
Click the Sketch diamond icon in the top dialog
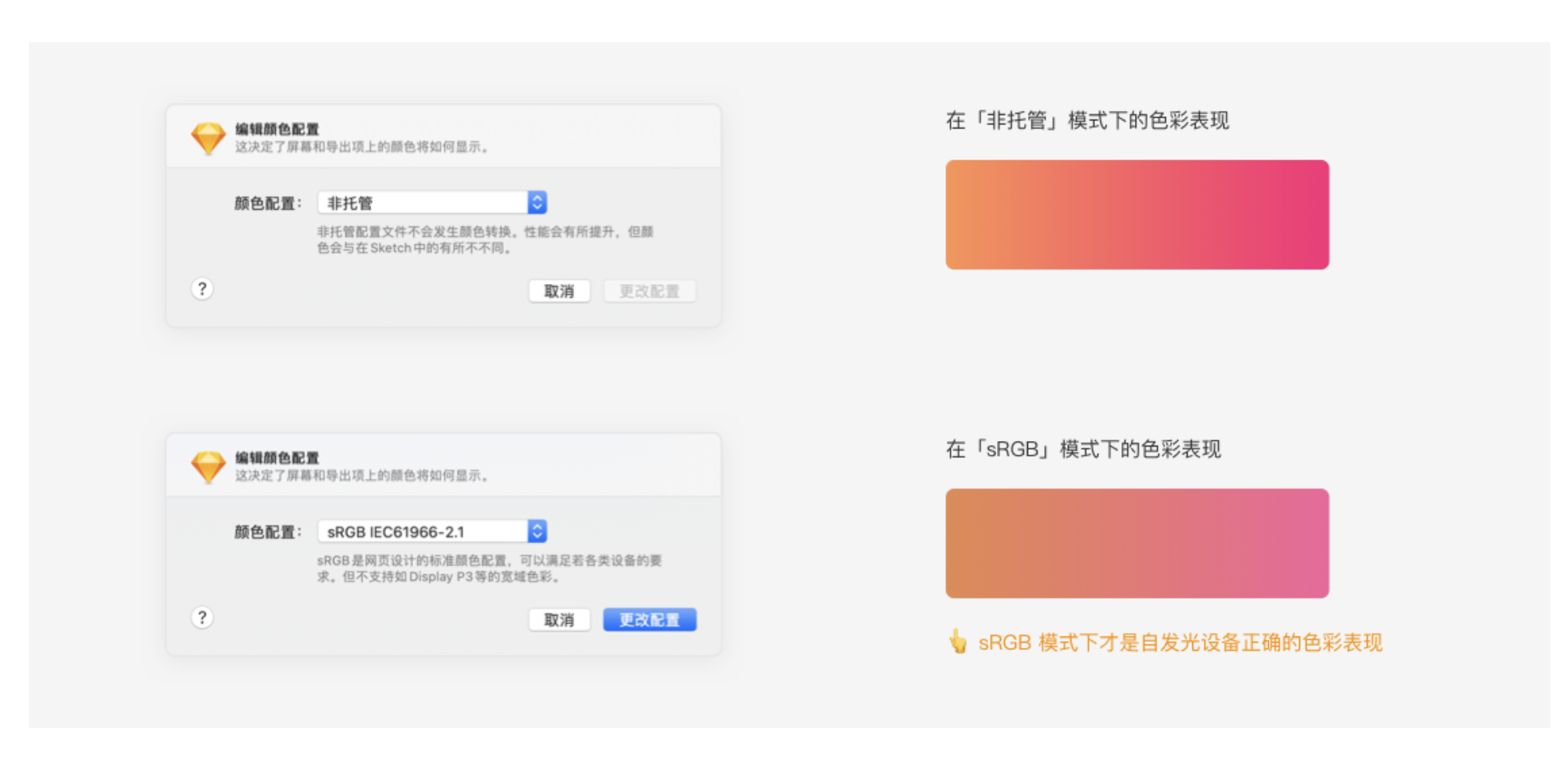pyautogui.click(x=208, y=138)
